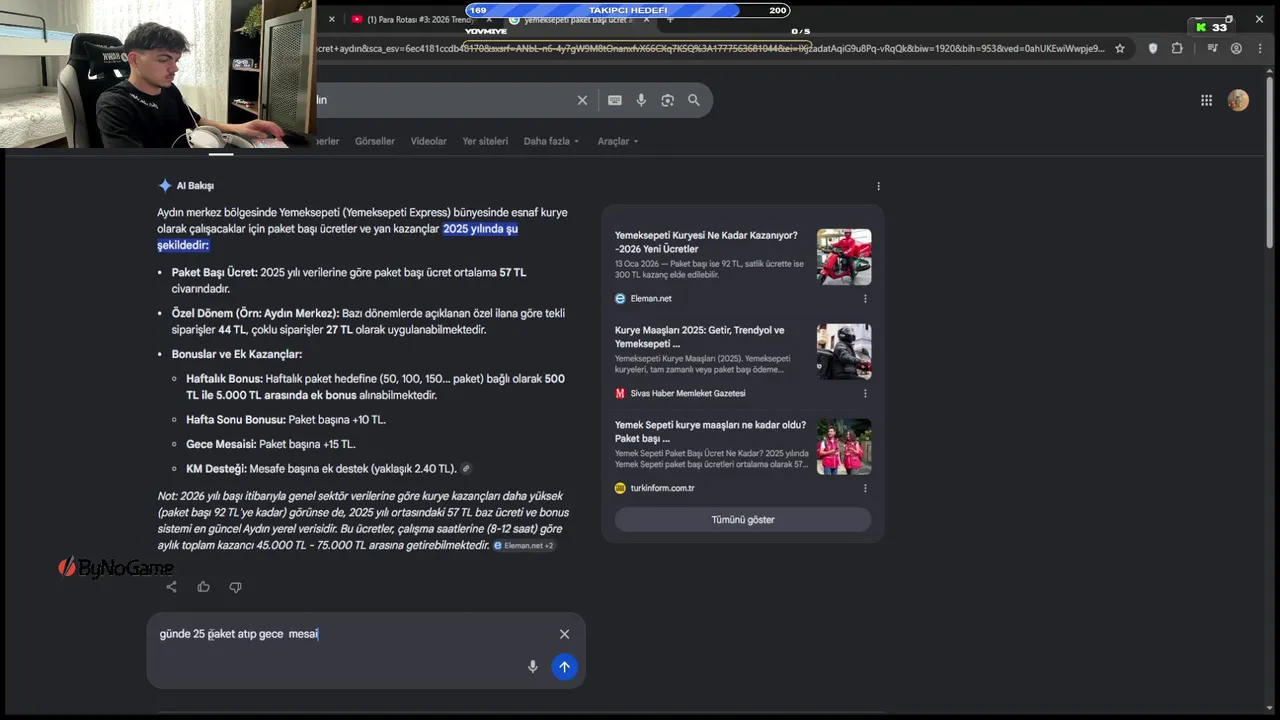1280x720 pixels.
Task: Use the microphone in follow-up box
Action: click(x=533, y=667)
